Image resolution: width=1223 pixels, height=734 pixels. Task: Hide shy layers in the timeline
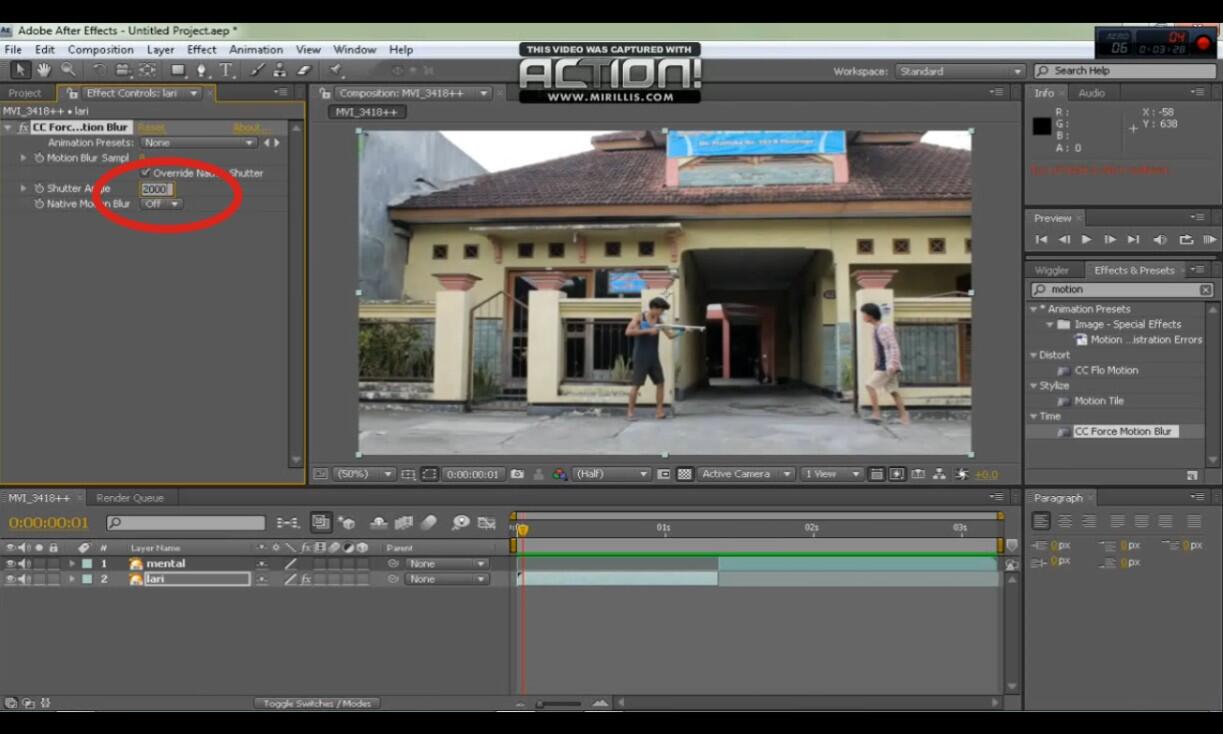coord(379,522)
